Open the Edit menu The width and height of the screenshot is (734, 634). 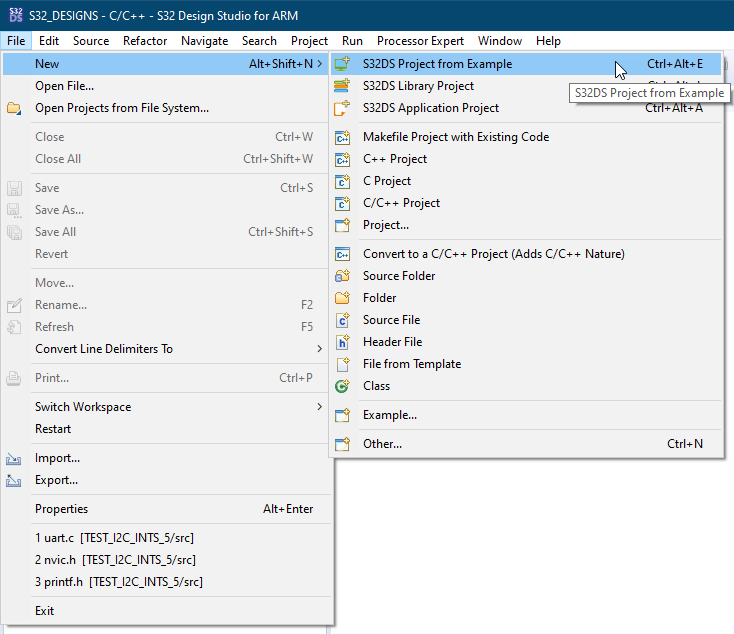tap(49, 41)
